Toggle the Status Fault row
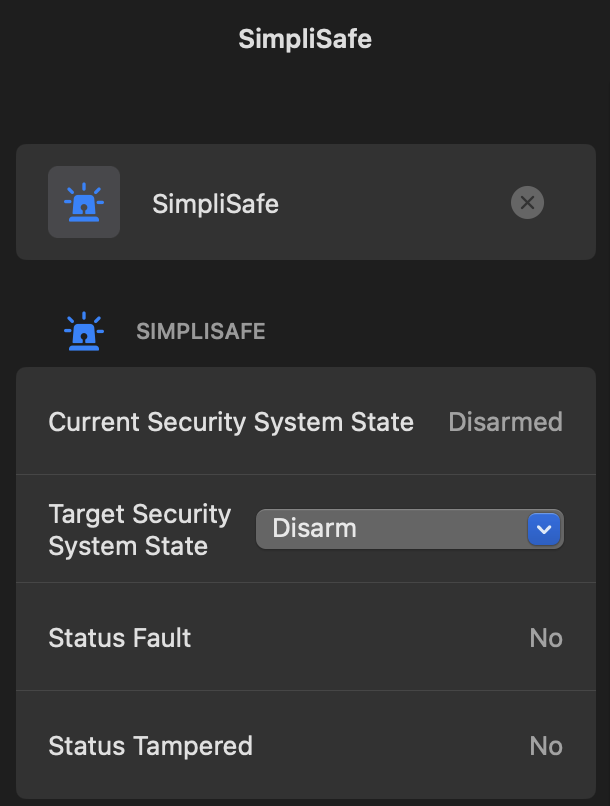Image resolution: width=610 pixels, height=806 pixels. click(x=120, y=637)
